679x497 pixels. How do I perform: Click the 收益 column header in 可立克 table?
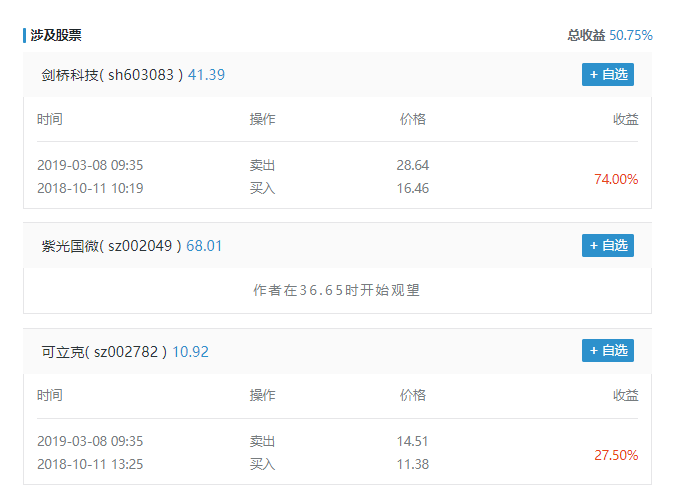coord(625,395)
